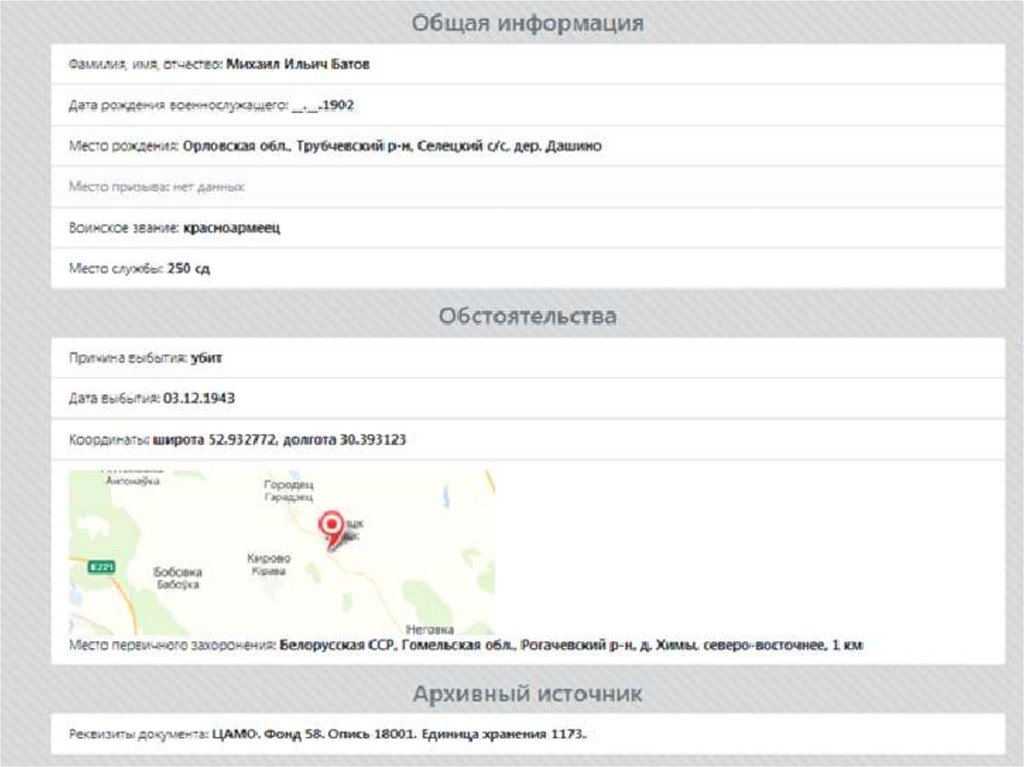Click the Общая информация heading

pos(528,23)
